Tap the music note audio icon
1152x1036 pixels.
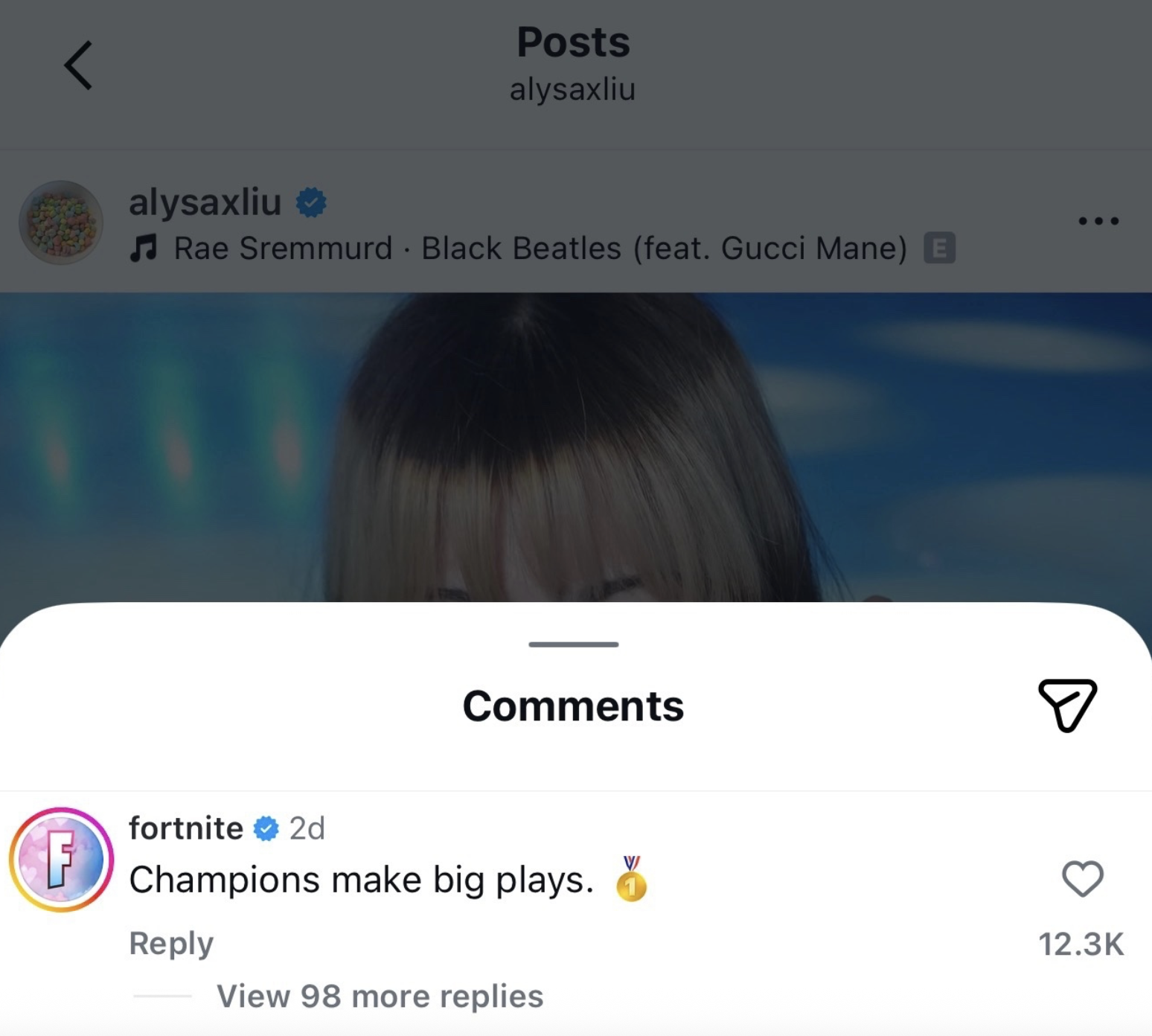[144, 248]
